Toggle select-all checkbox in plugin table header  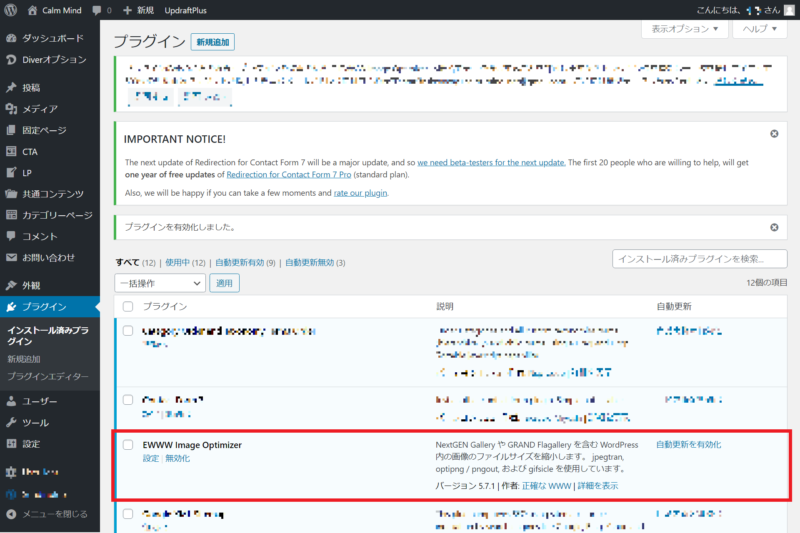click(x=128, y=307)
